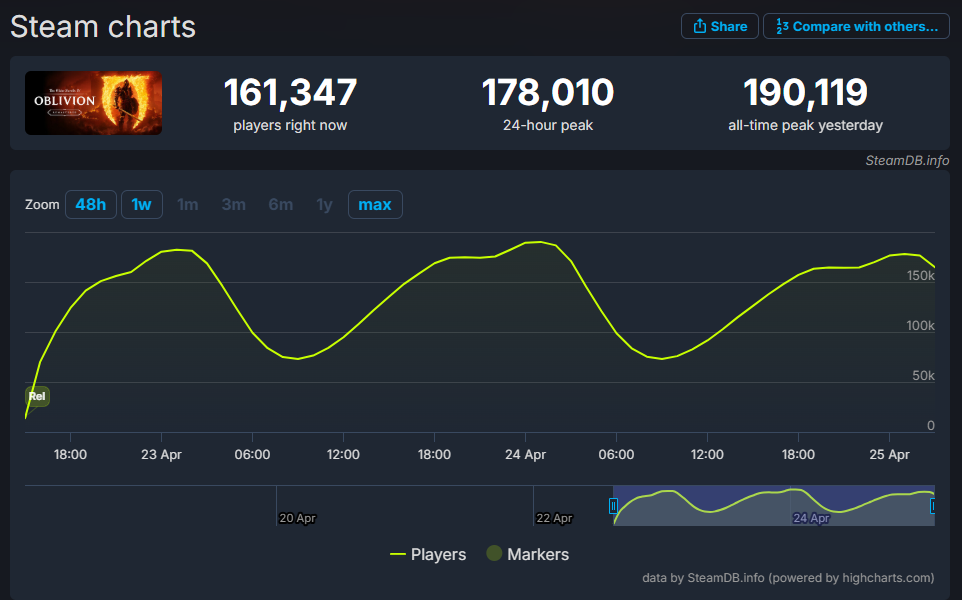
Task: Click the 150k y-axis label
Action: tap(920, 276)
